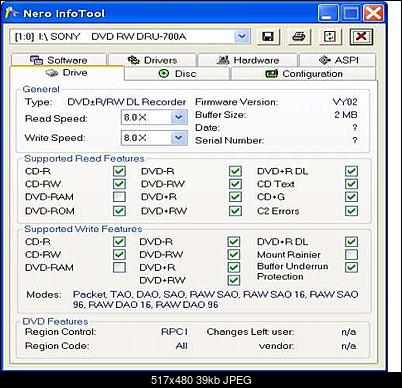Minimize the Nero InfoTool window
Screen dimensions: 402x388
(327, 13)
